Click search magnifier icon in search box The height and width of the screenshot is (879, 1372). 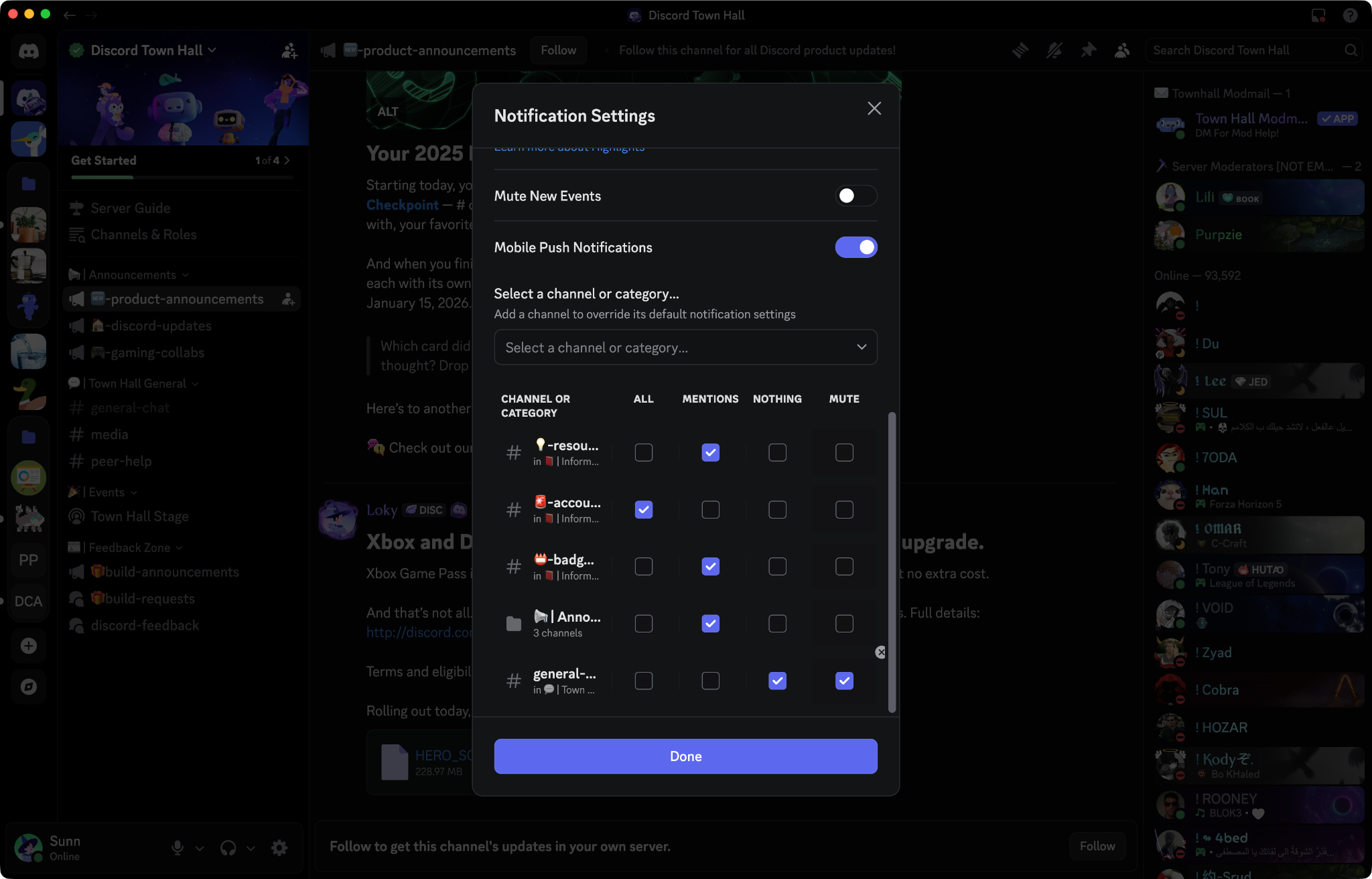pos(1351,50)
